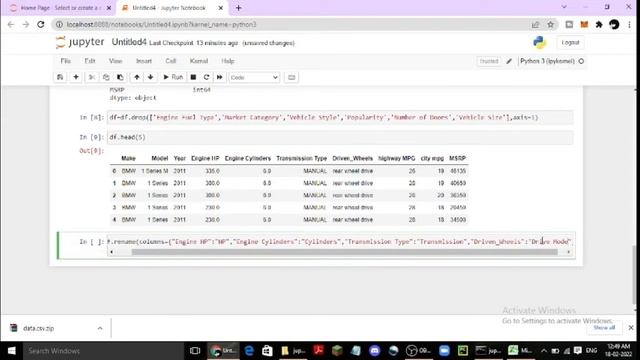Open the cell type dropdown showing Code

click(x=254, y=78)
